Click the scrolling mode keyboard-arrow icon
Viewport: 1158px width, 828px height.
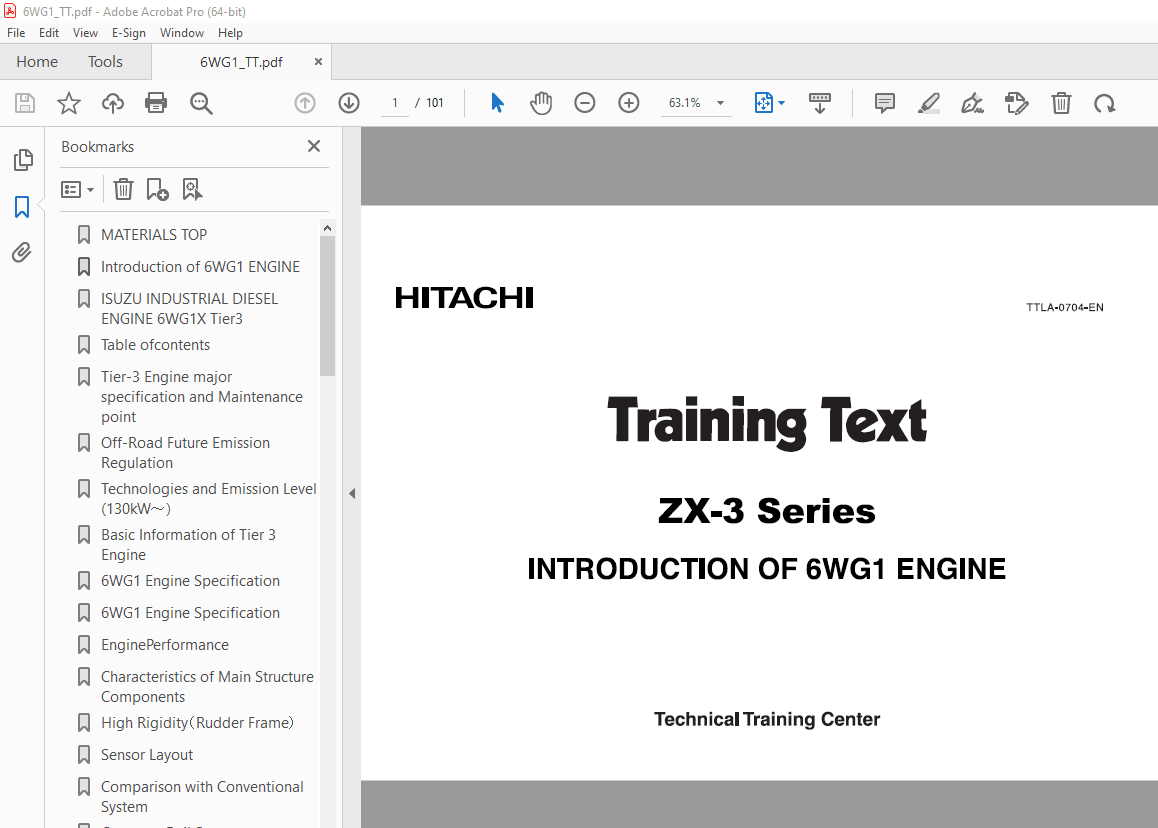click(x=820, y=103)
